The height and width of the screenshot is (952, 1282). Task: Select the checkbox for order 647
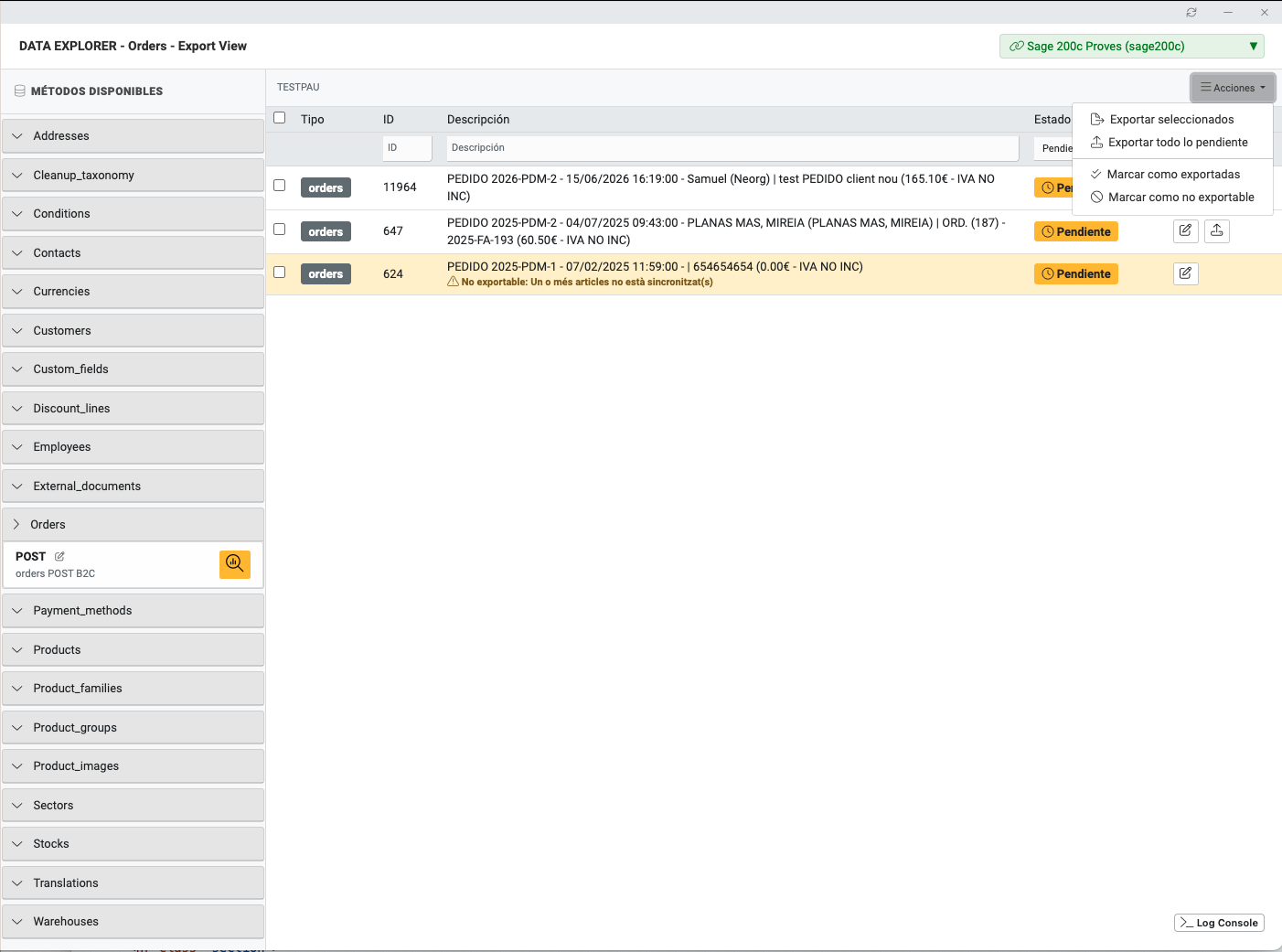[280, 229]
